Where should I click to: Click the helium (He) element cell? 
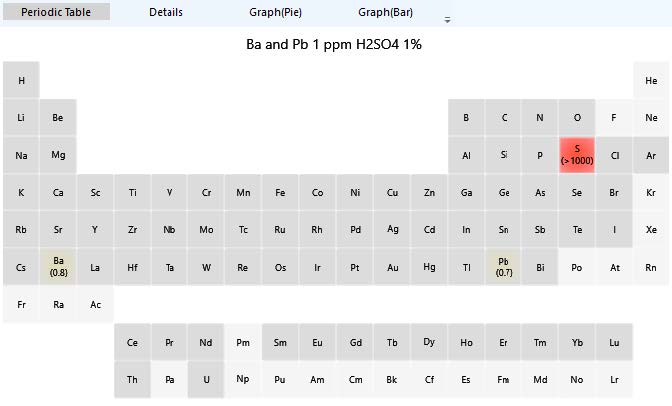coord(651,80)
